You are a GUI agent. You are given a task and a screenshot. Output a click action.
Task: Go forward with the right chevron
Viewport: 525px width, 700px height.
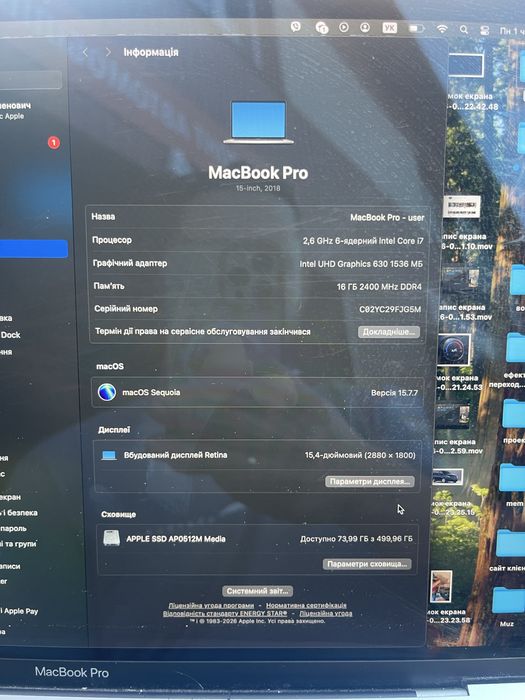(108, 52)
